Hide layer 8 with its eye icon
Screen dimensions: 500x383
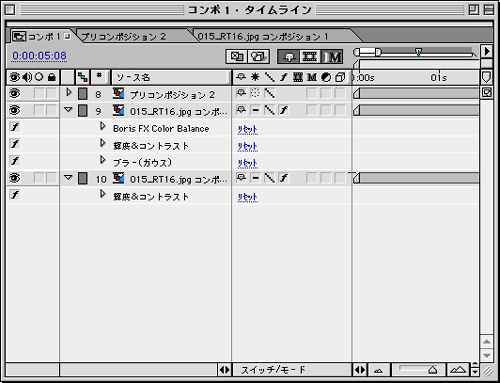tap(15, 93)
